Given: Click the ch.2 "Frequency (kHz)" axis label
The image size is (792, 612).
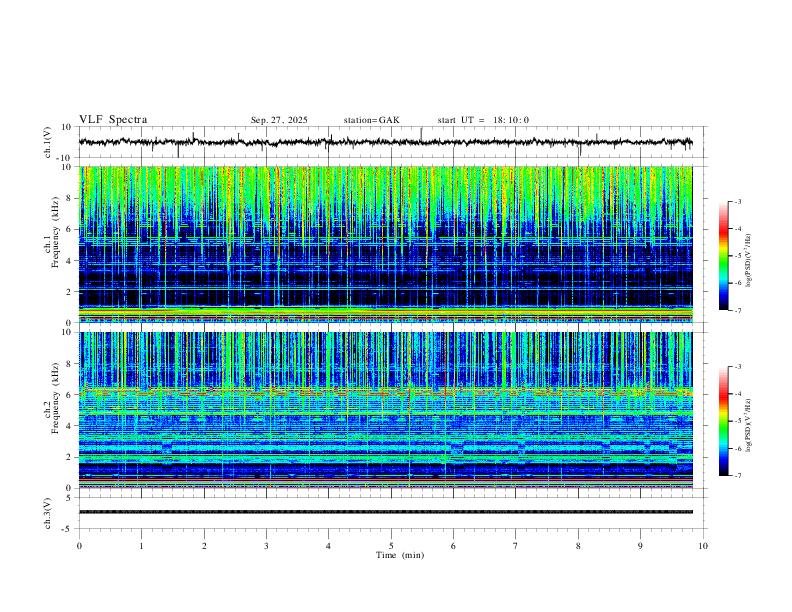Looking at the screenshot, I should [x=56, y=398].
